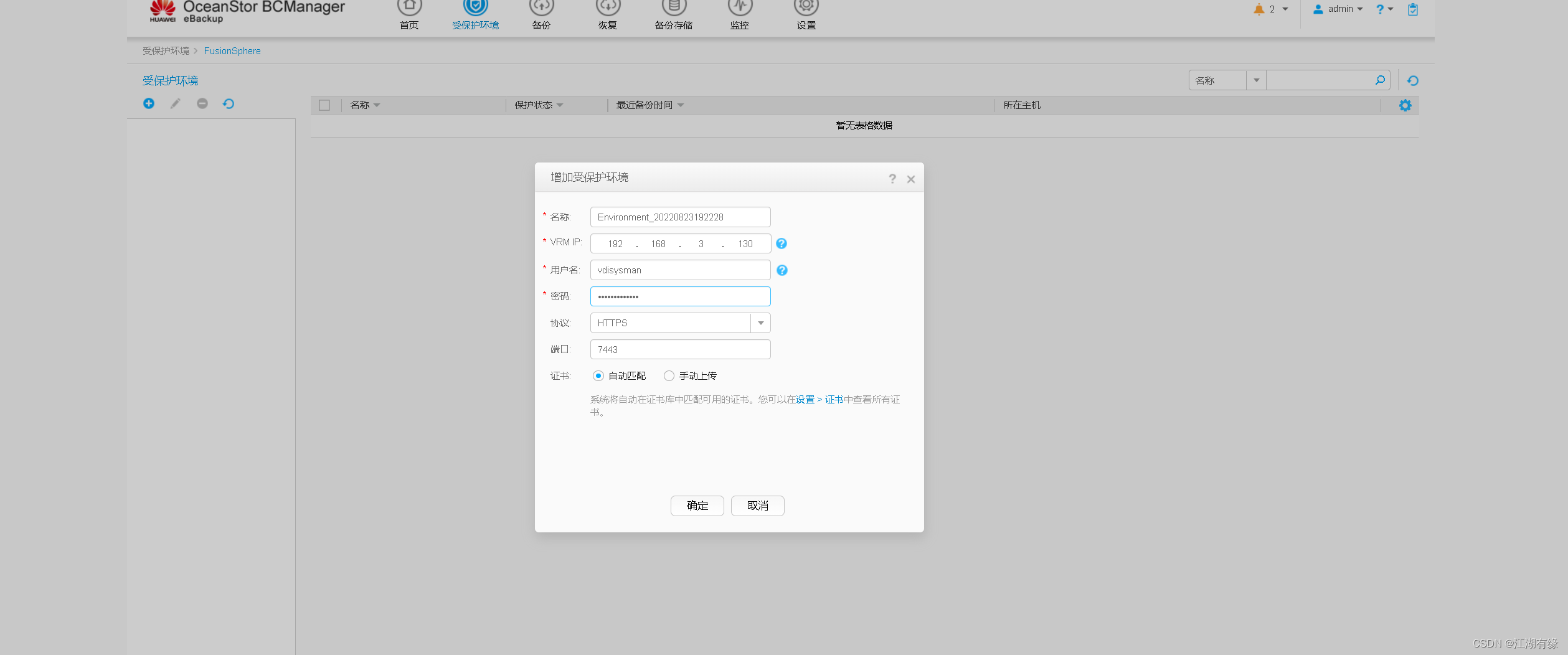The height and width of the screenshot is (655, 1568).
Task: Click the admin user icon
Action: (x=1318, y=9)
